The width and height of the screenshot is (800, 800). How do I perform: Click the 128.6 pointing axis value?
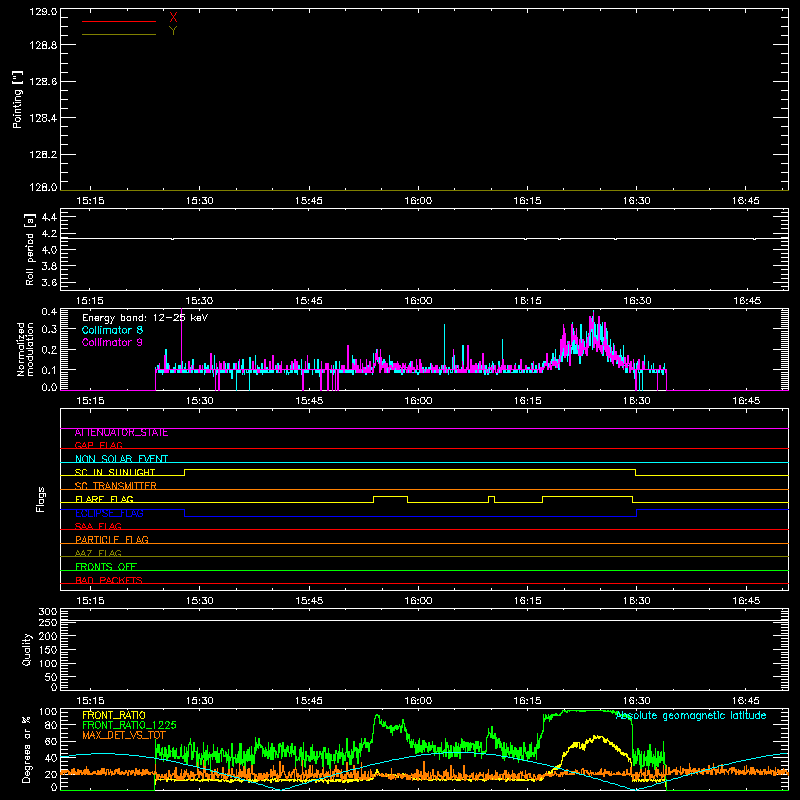coord(43,82)
